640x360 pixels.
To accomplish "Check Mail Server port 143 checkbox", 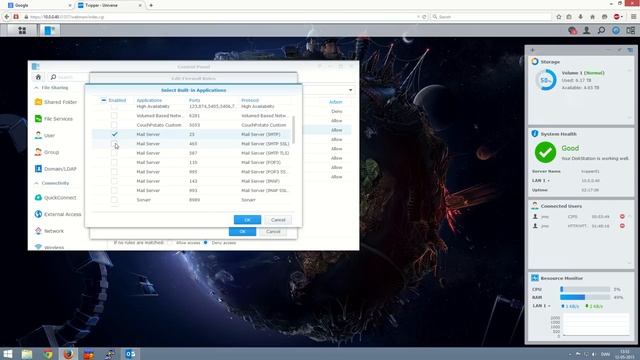I will point(114,181).
